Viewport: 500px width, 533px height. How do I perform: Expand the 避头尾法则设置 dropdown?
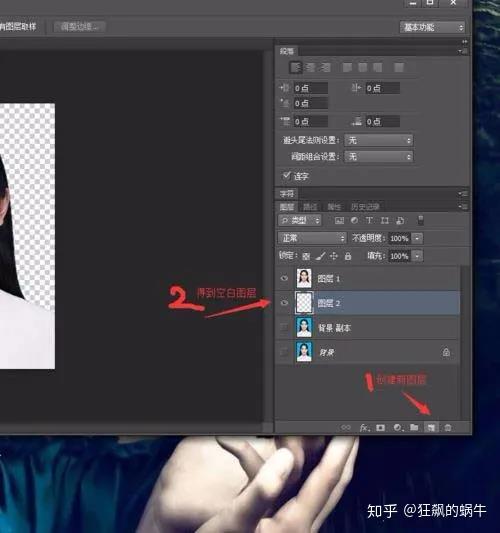coord(379,140)
